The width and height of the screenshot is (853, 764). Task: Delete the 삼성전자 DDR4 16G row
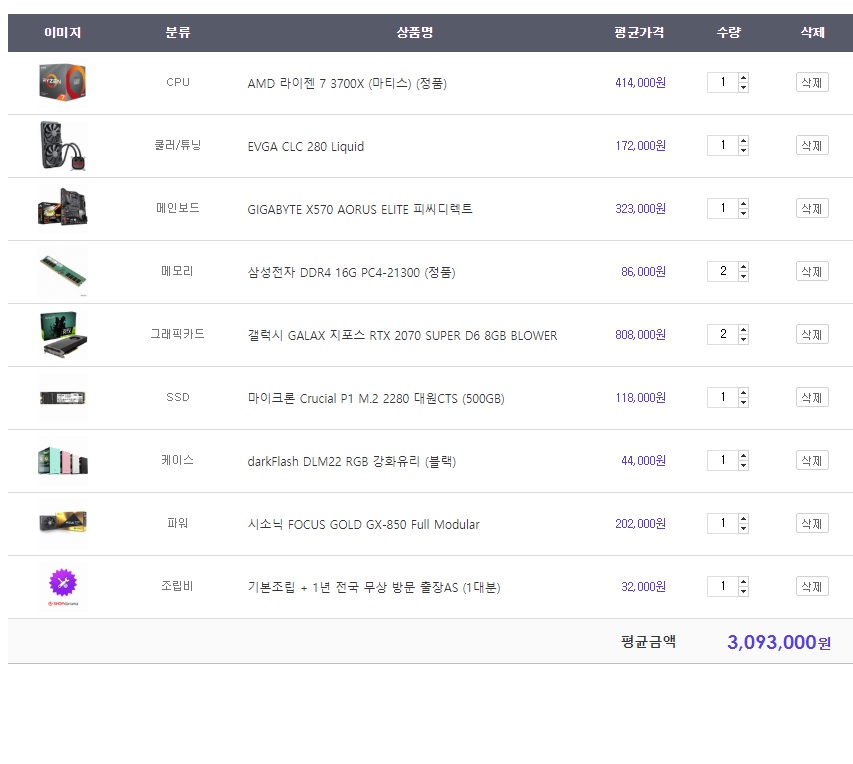pyautogui.click(x=812, y=272)
